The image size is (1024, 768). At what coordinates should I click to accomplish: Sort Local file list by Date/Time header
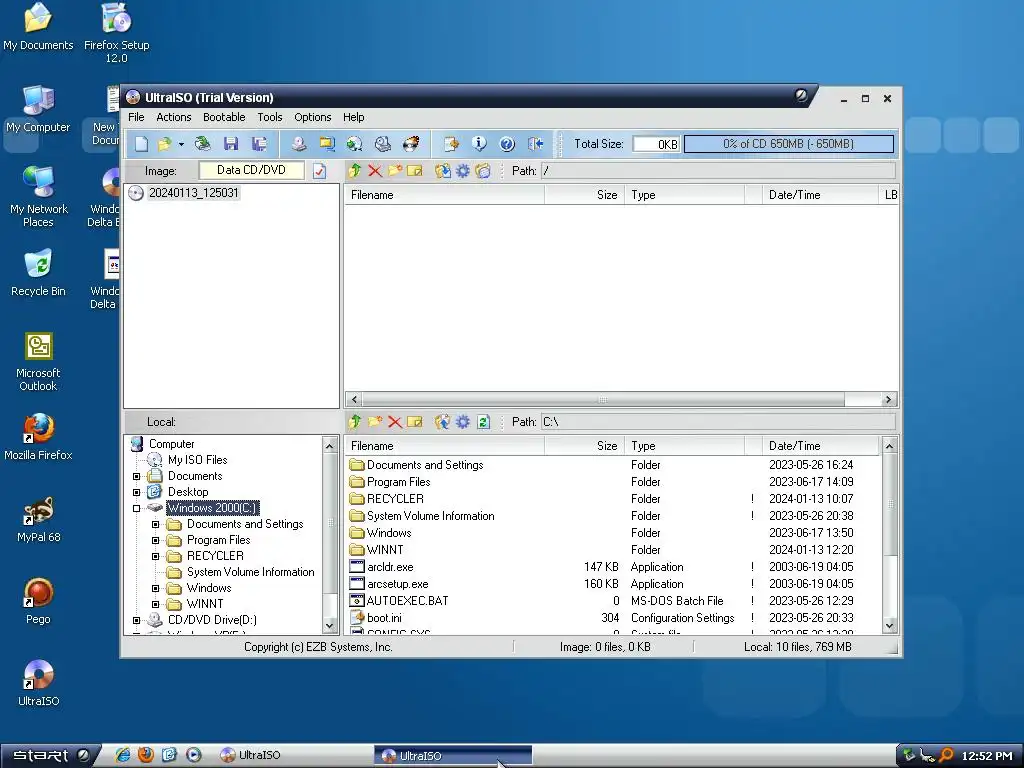tap(821, 446)
